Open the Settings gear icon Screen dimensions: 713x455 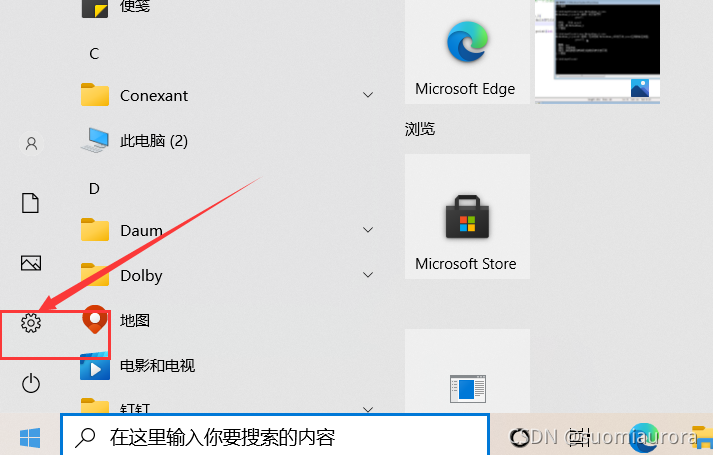pos(31,323)
